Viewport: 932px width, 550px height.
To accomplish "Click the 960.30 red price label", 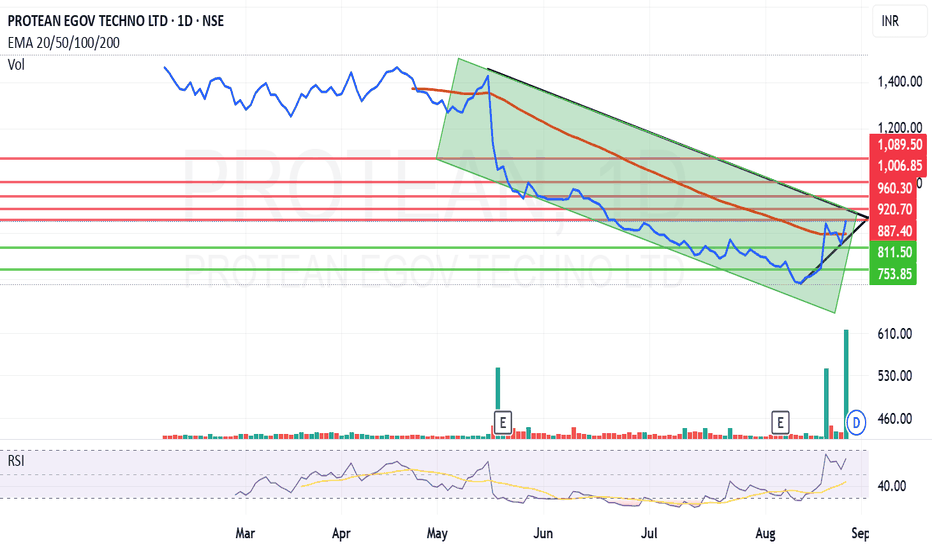I will (x=894, y=188).
